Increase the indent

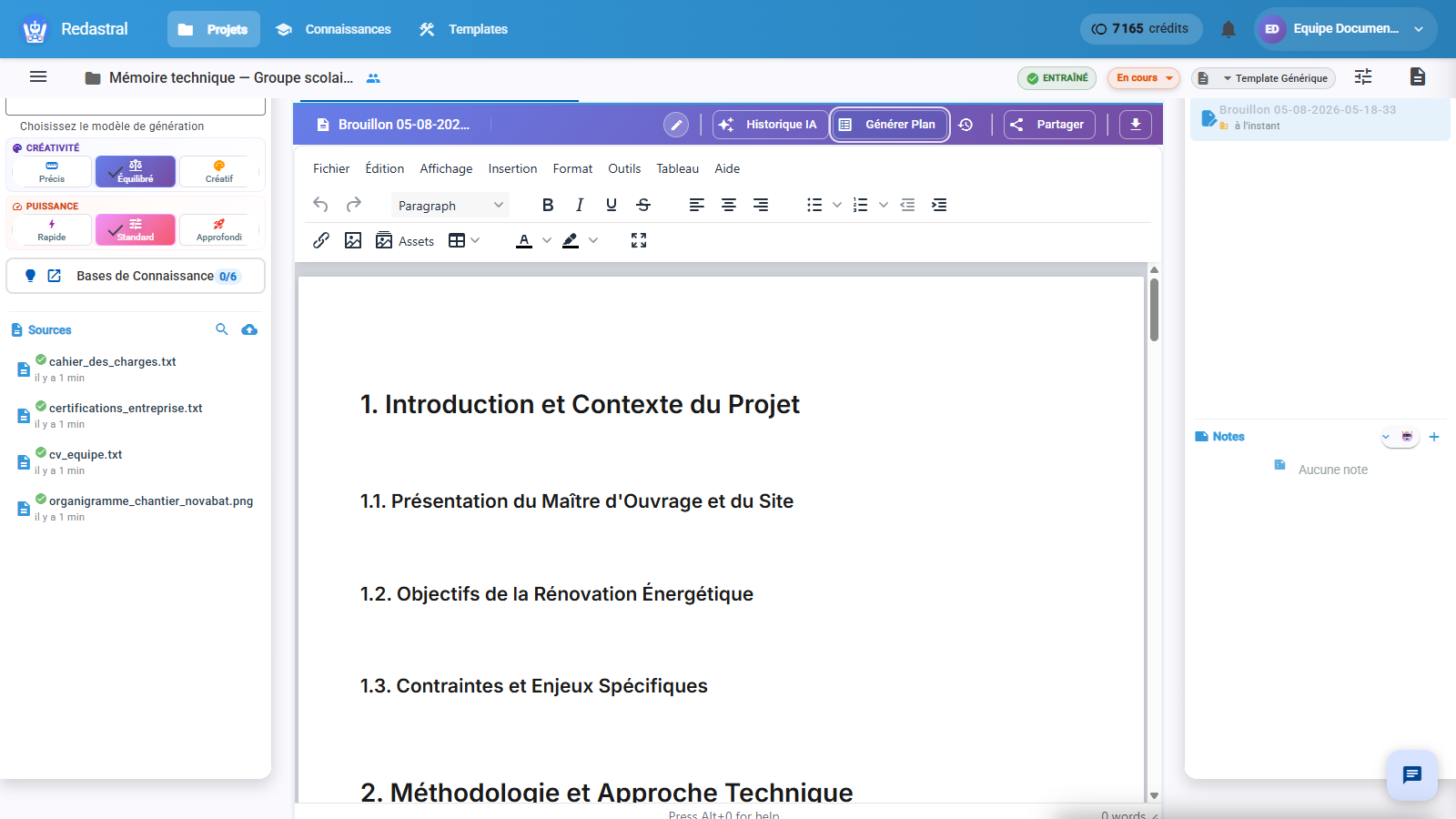(x=939, y=205)
